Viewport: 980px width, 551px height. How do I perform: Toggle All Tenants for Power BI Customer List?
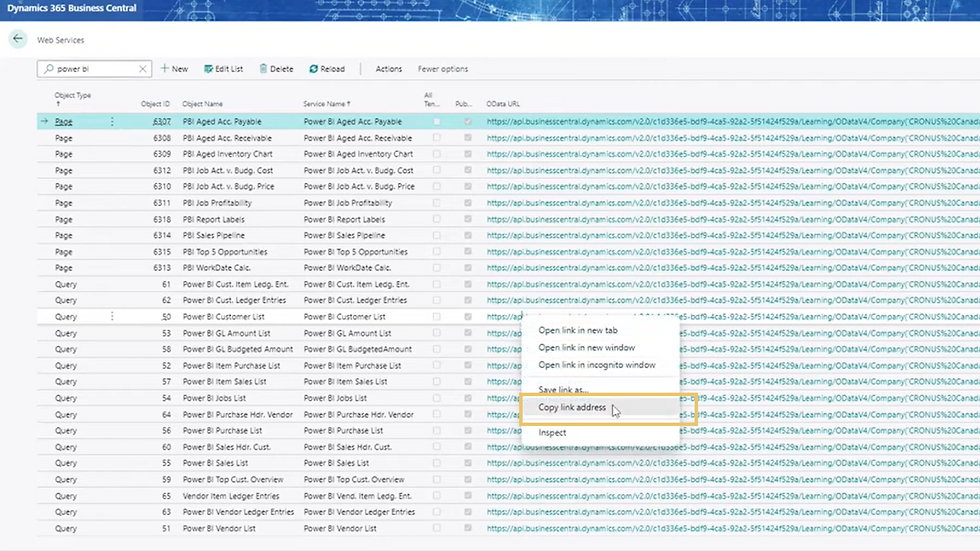[436, 317]
